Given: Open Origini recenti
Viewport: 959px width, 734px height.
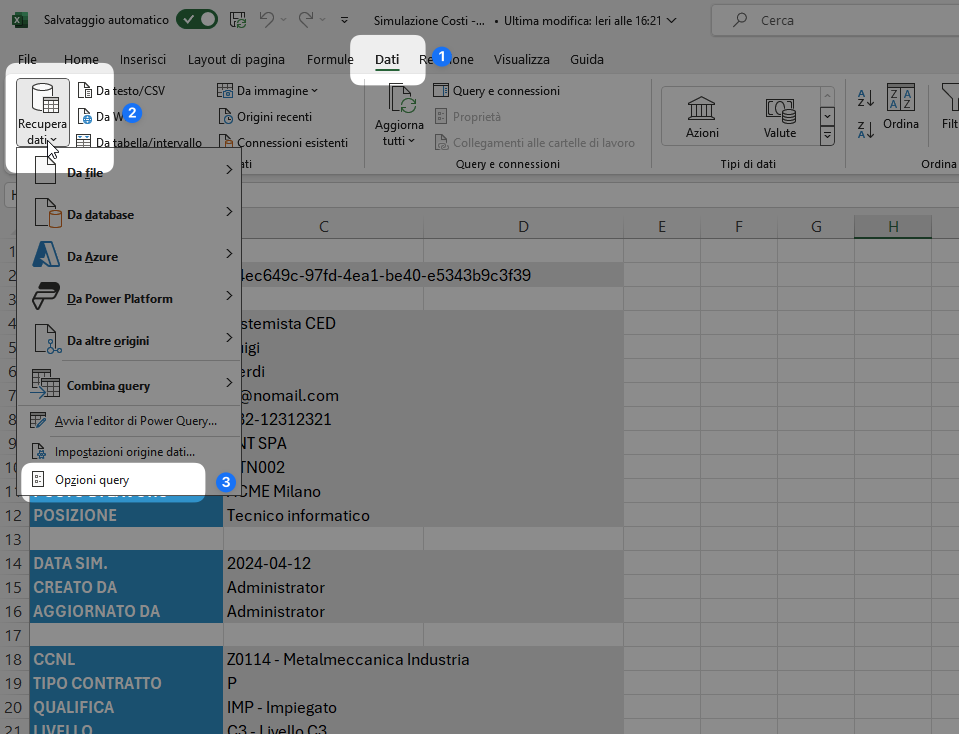Looking at the screenshot, I should pos(273,117).
